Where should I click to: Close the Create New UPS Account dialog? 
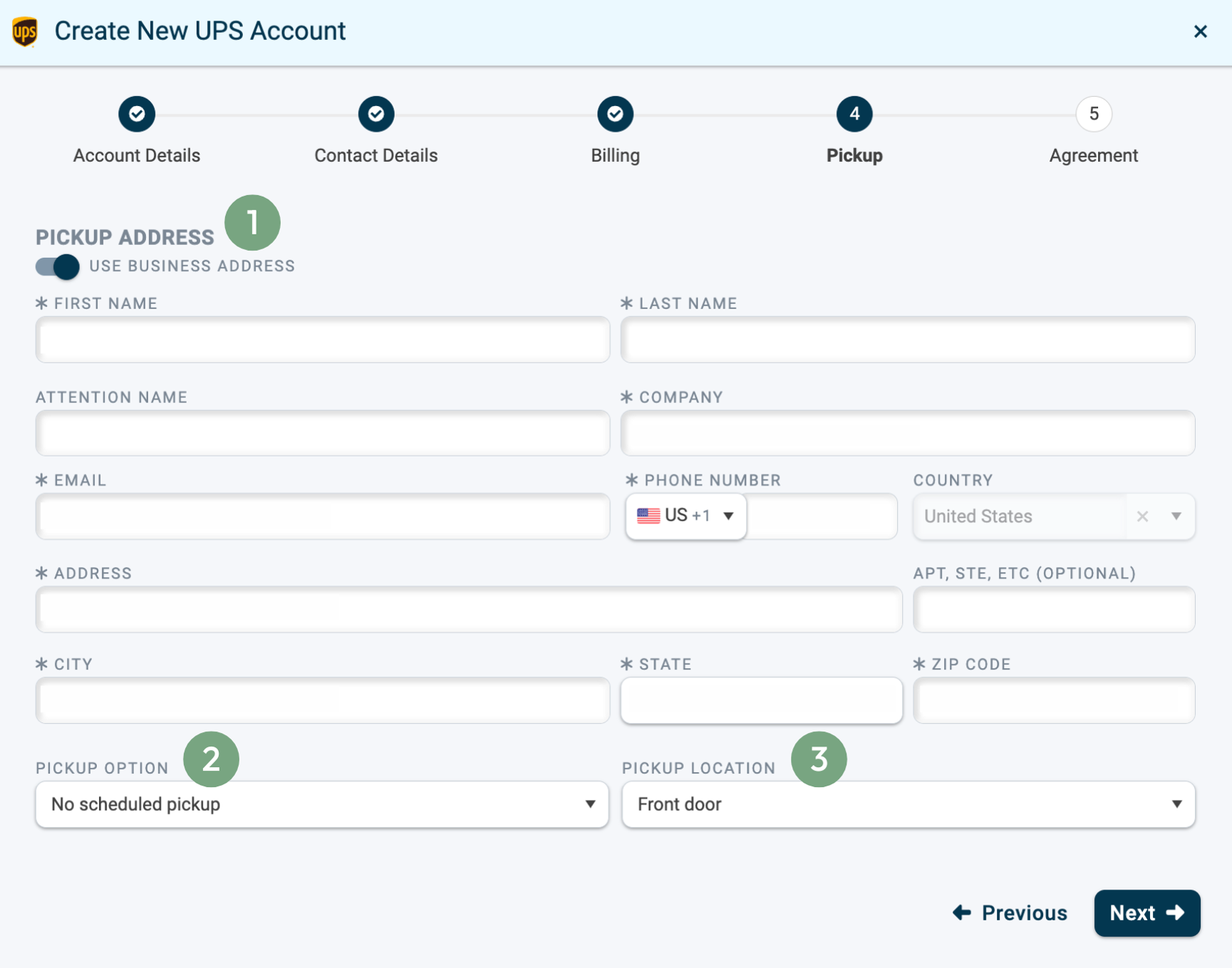point(1201,31)
